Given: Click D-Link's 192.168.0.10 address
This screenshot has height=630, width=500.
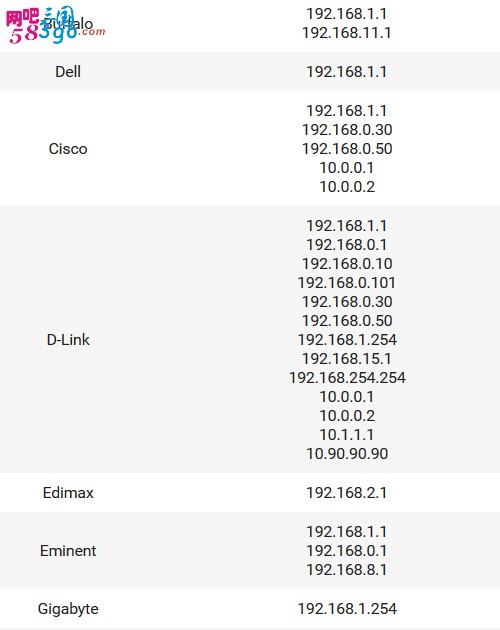Looking at the screenshot, I should (347, 264).
